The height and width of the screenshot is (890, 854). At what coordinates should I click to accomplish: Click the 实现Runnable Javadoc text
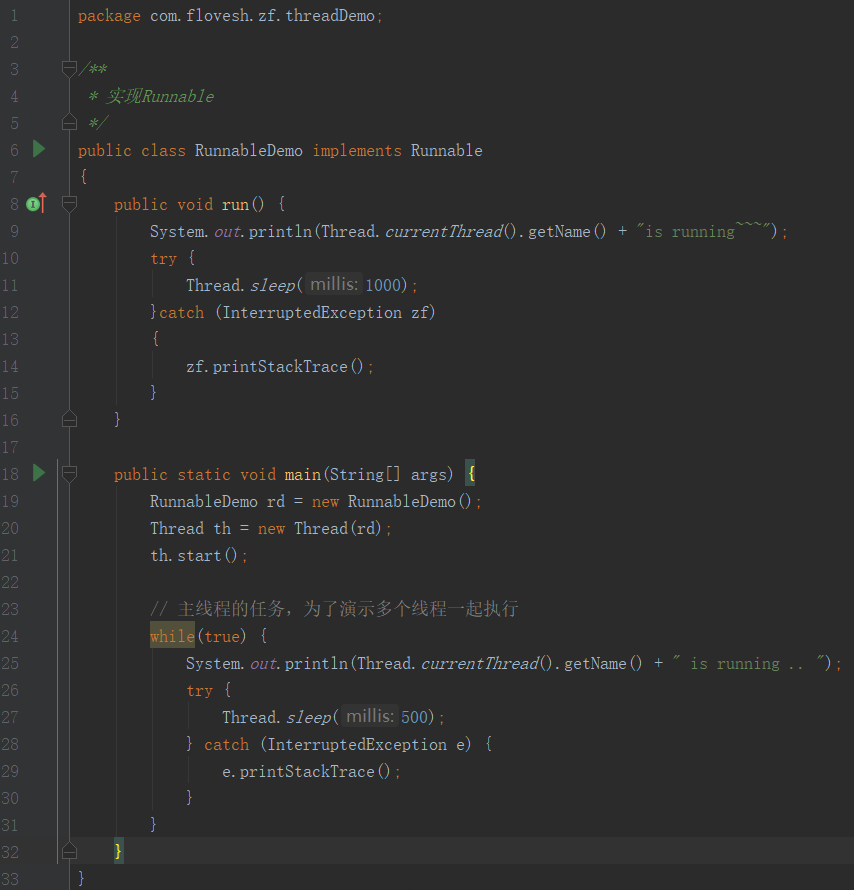pyautogui.click(x=161, y=96)
